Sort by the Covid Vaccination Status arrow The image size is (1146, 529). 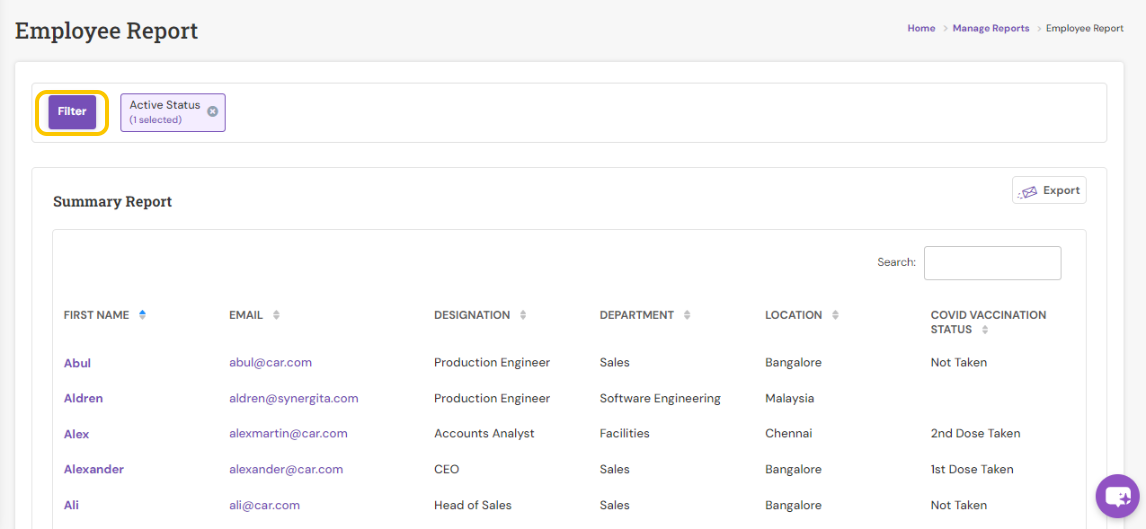(x=984, y=330)
